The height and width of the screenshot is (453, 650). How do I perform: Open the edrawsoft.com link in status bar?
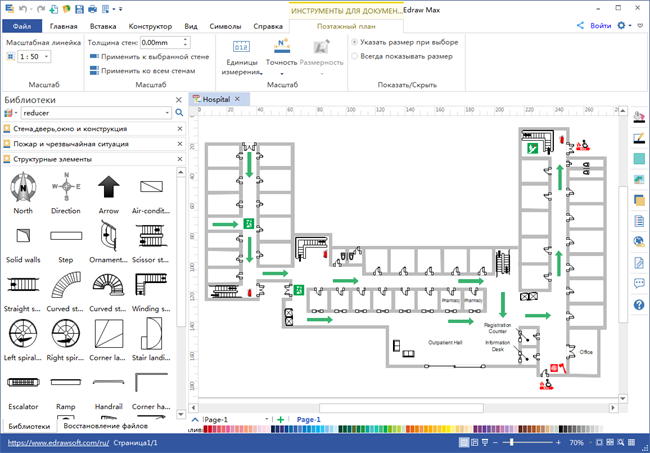coord(58,441)
